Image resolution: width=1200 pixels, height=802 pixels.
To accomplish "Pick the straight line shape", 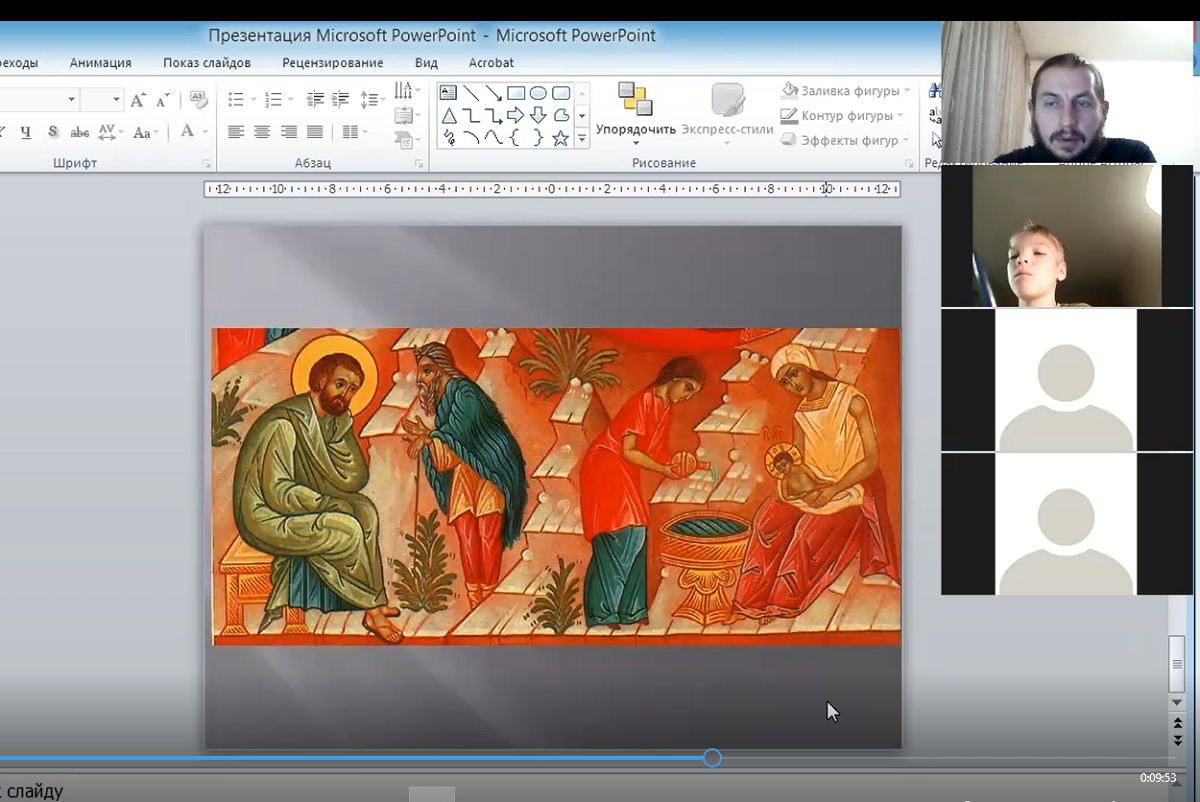I will 471,93.
